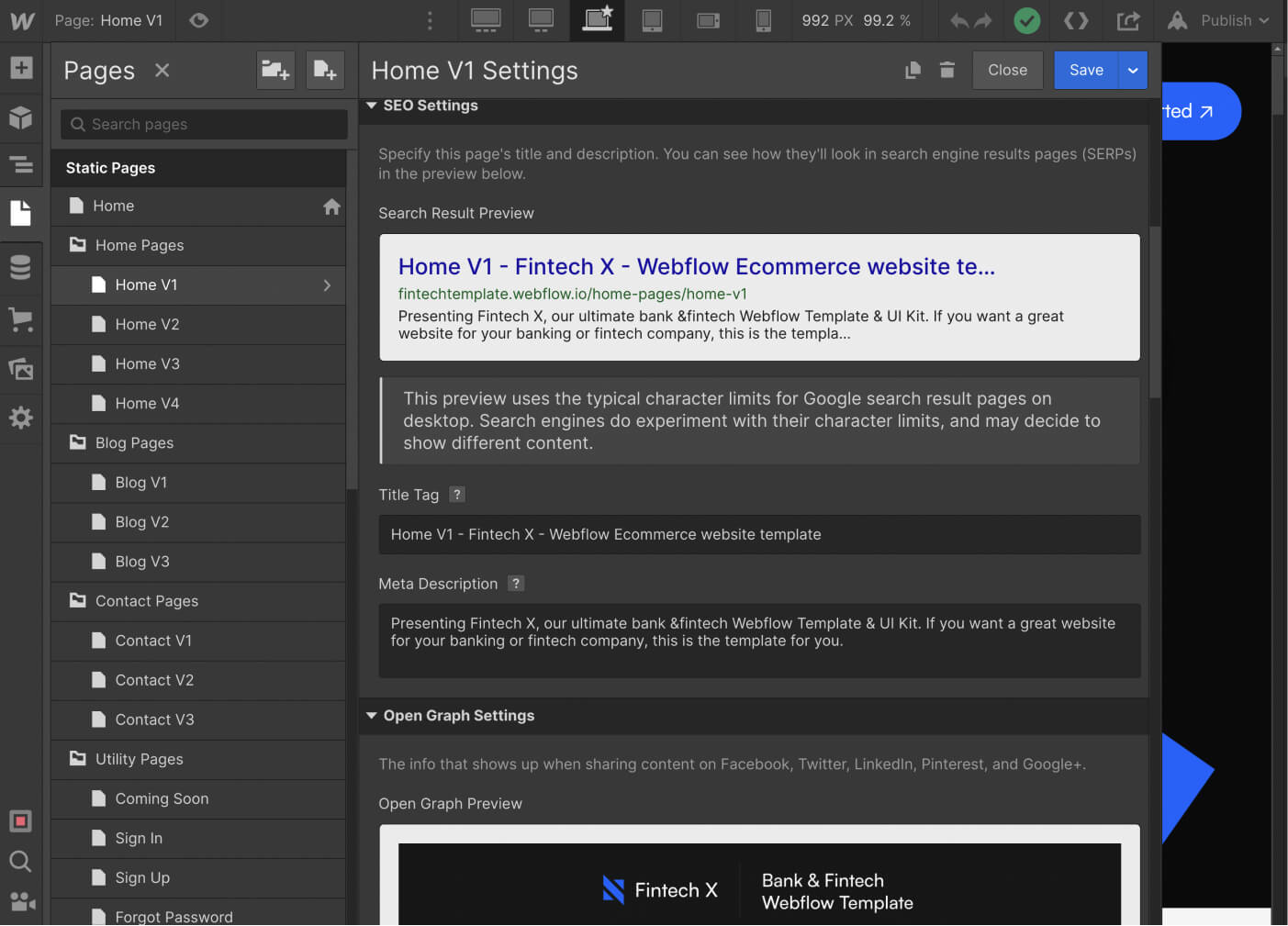Viewport: 1288px width, 926px height.
Task: Select the Sign Up page
Action: pos(198,877)
